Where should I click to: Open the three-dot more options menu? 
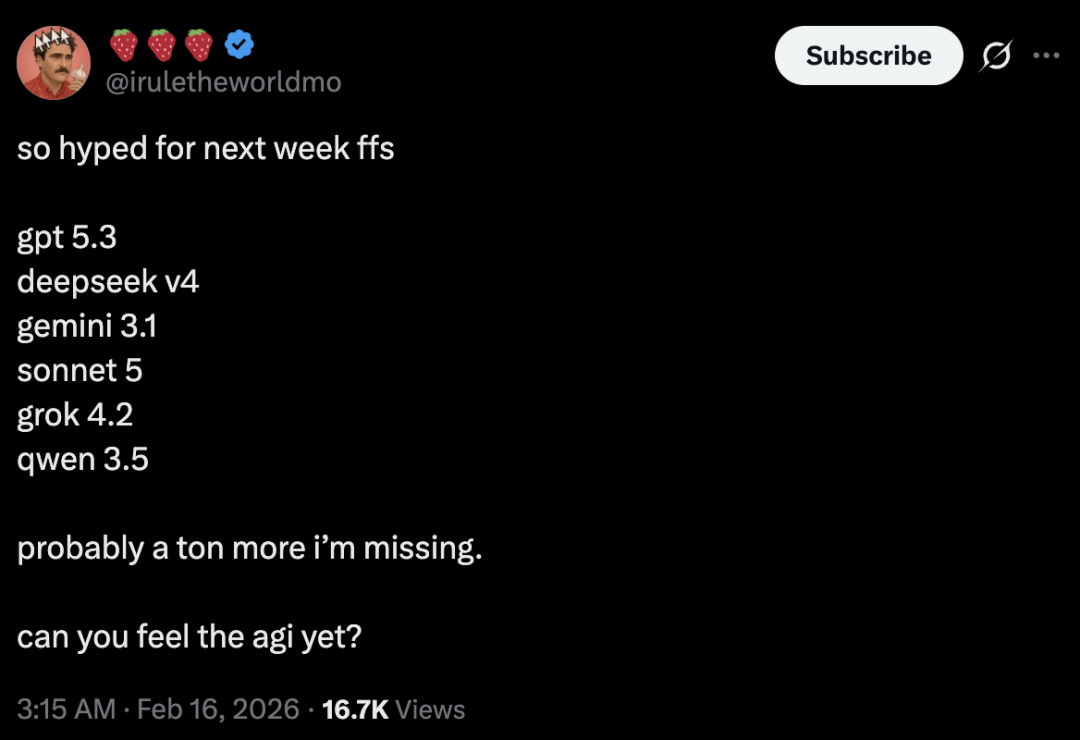pos(1045,56)
